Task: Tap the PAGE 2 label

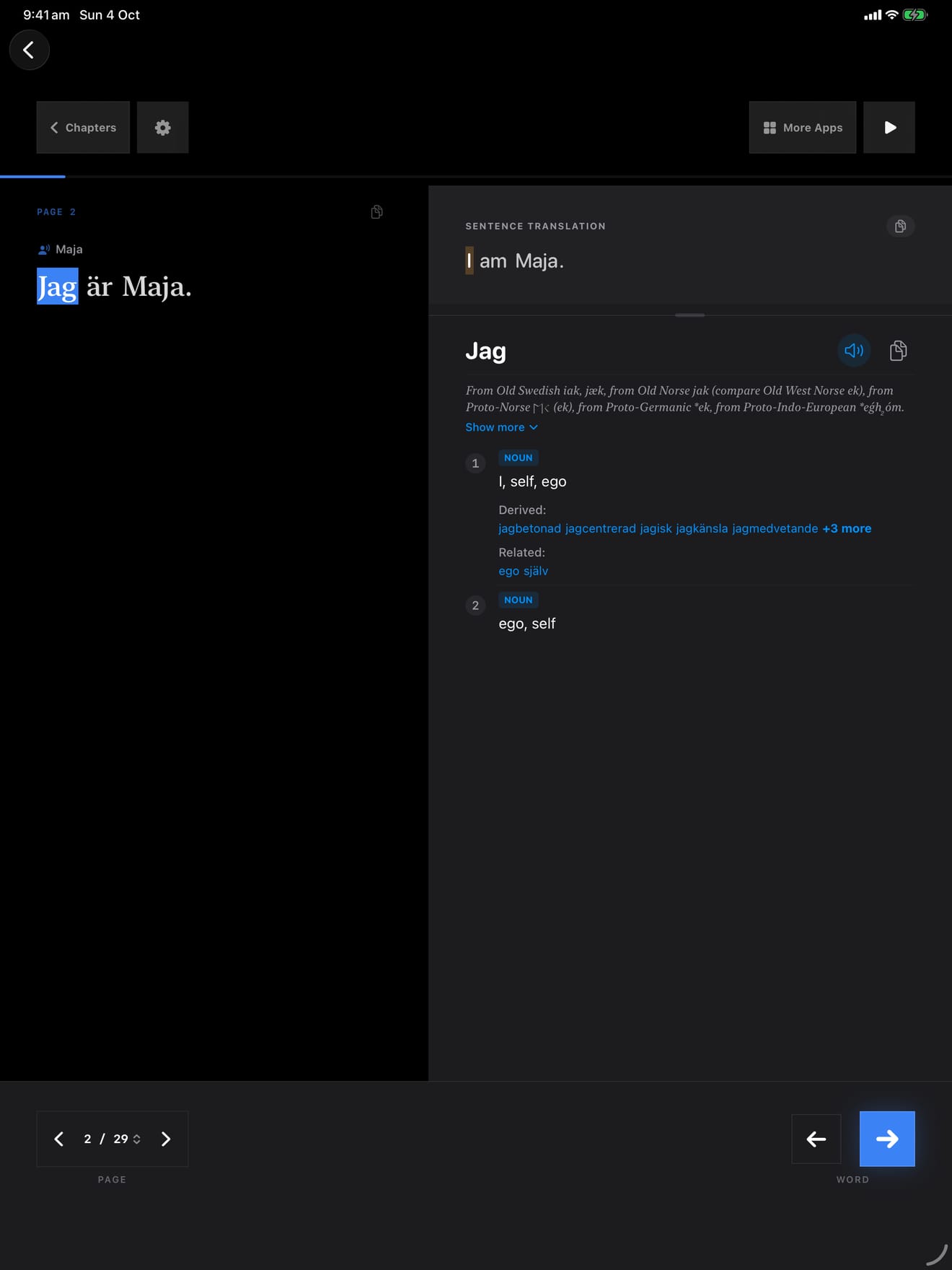Action: 56,212
